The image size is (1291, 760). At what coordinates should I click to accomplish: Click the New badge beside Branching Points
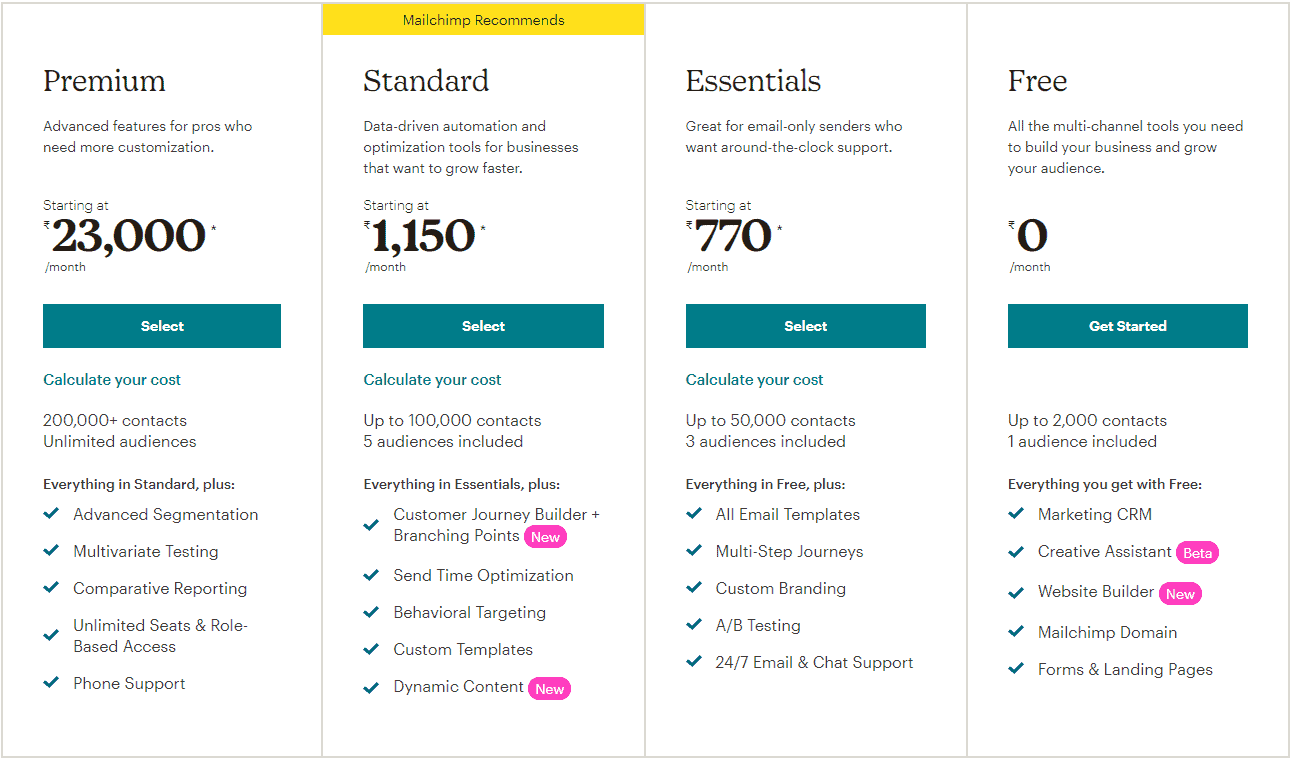[x=545, y=536]
